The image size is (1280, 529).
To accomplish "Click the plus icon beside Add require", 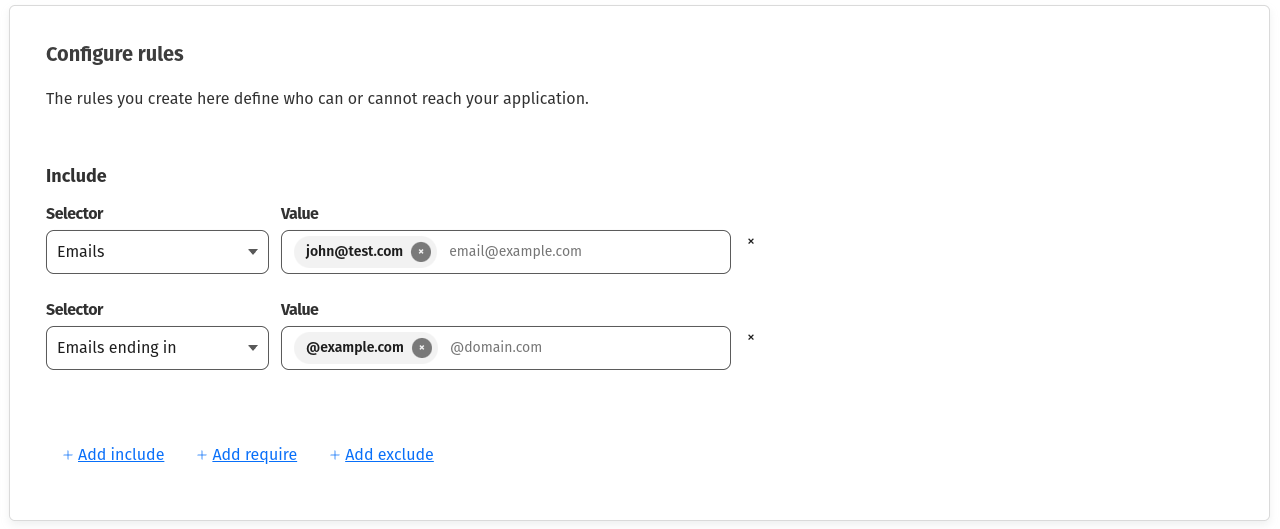I will (202, 455).
